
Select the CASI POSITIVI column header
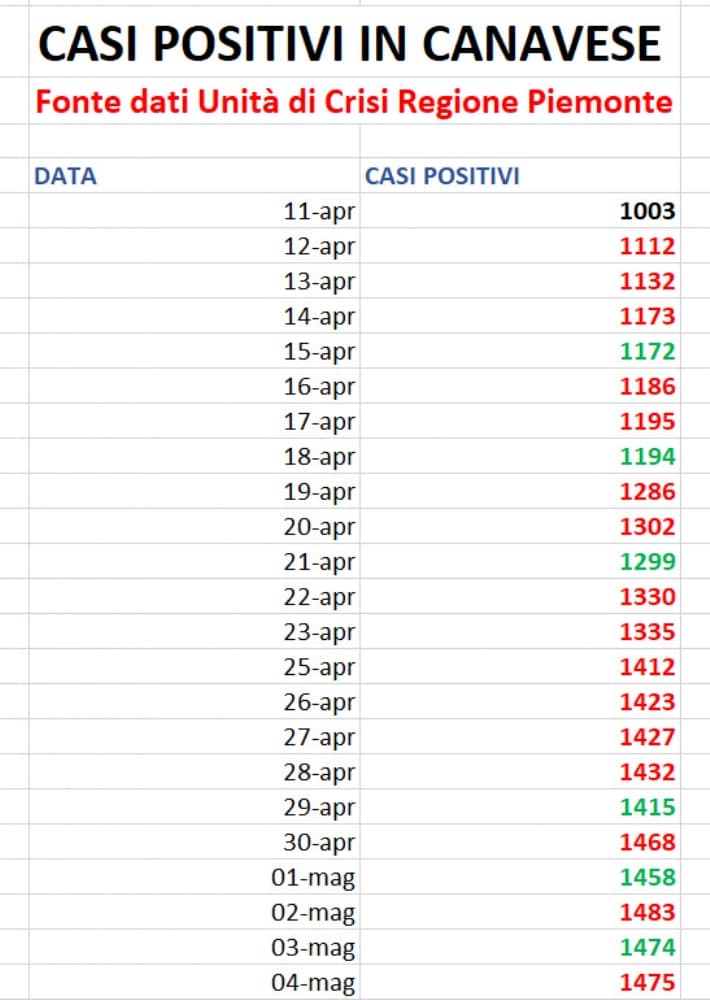click(442, 177)
